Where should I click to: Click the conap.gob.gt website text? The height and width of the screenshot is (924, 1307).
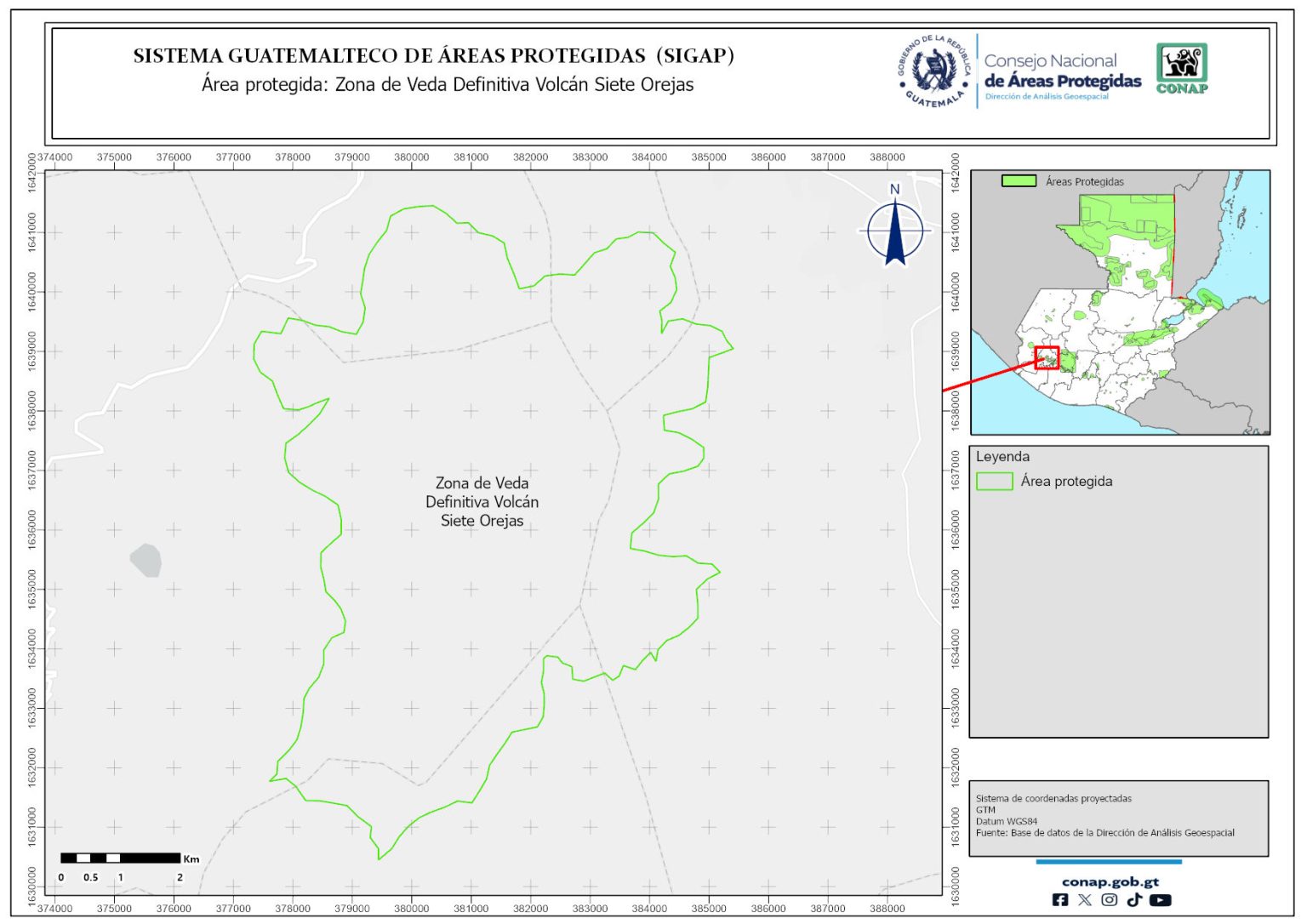1110,881
